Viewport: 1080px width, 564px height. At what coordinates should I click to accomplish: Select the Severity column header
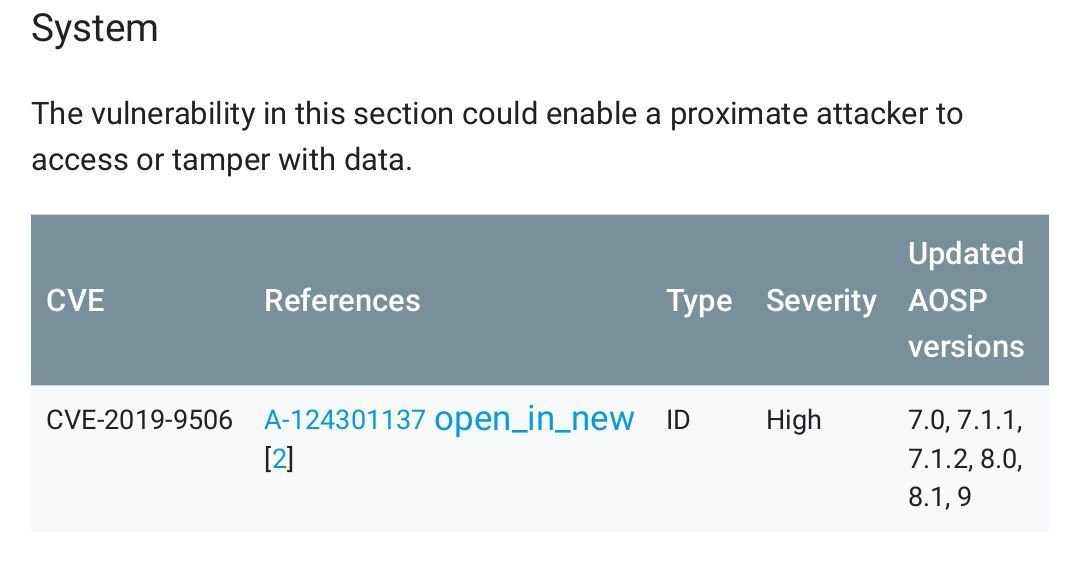[821, 302]
